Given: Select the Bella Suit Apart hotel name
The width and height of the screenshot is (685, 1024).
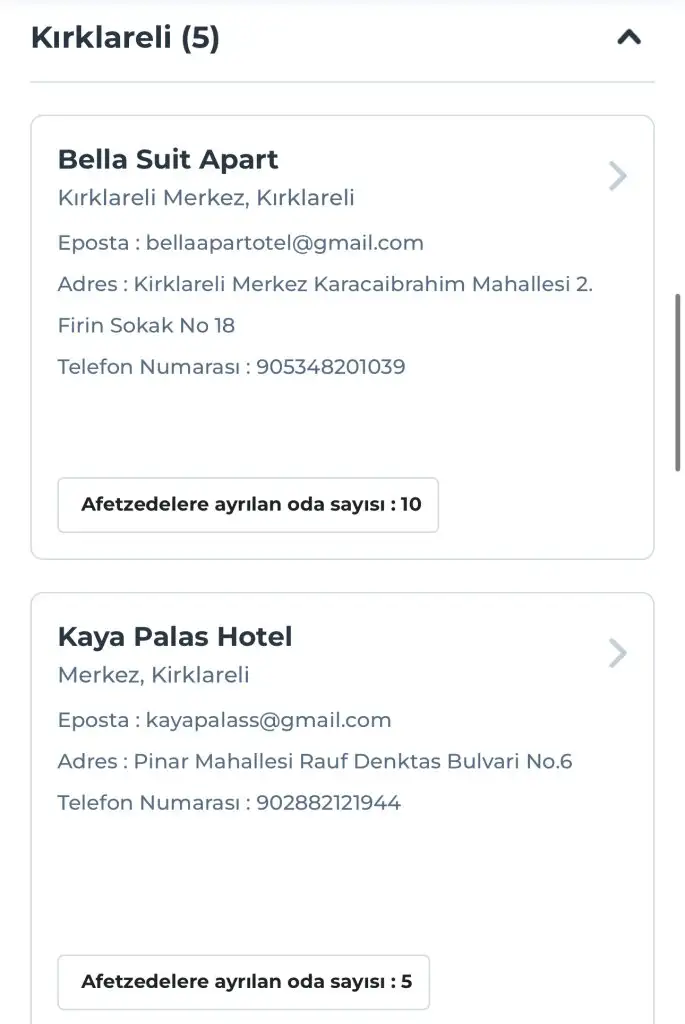Looking at the screenshot, I should [168, 159].
